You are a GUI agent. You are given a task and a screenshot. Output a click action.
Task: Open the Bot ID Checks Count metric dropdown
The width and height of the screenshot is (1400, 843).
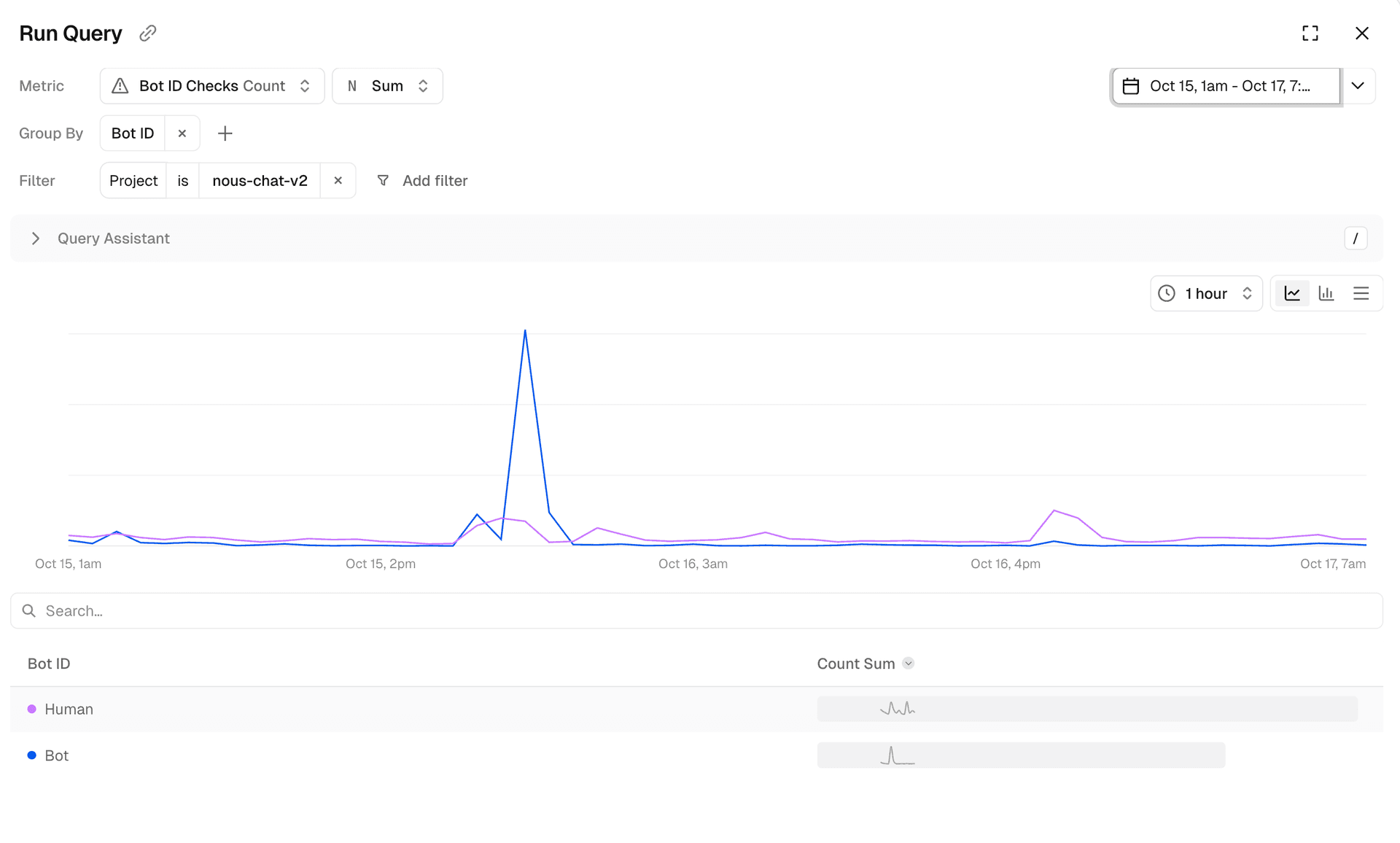point(211,86)
